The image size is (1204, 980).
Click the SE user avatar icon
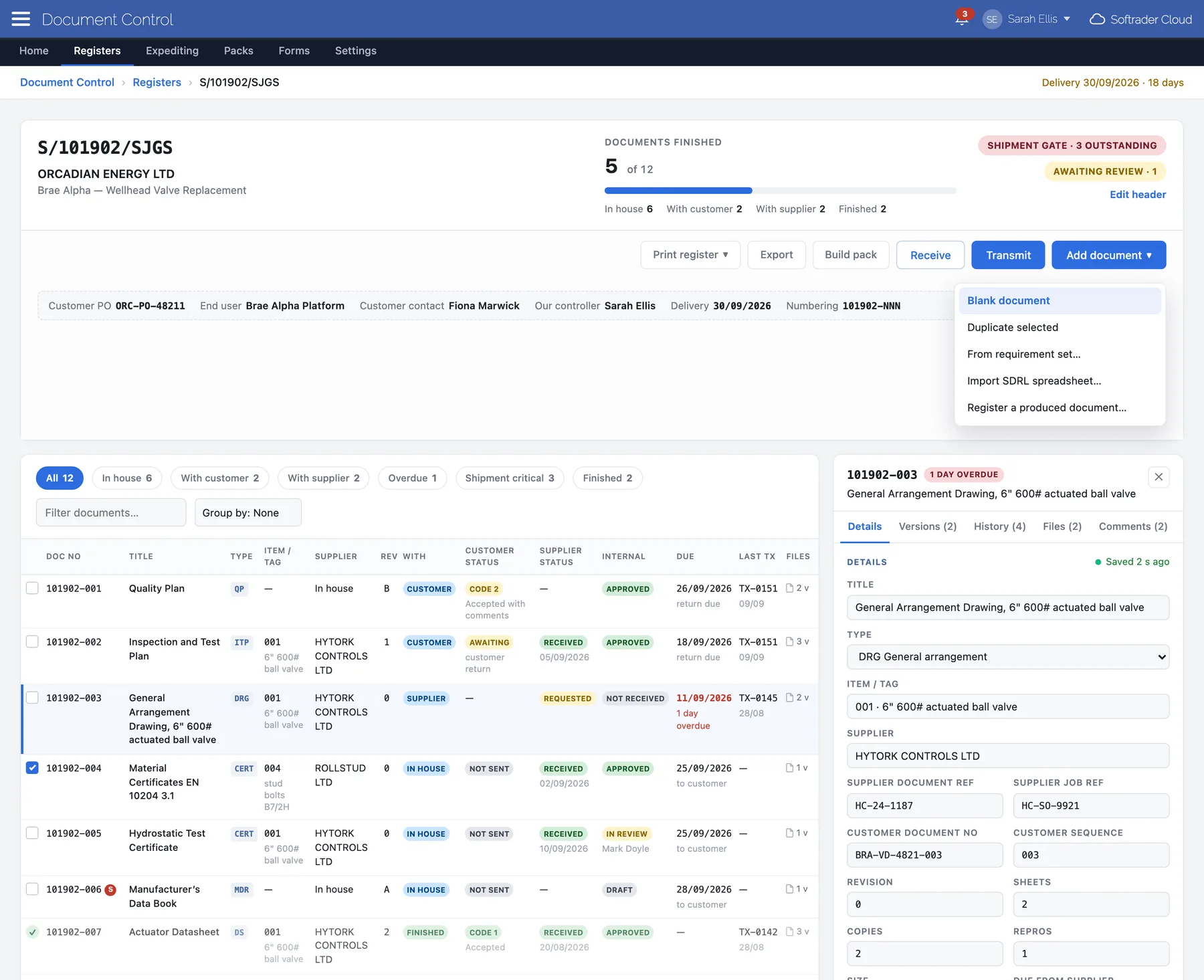[x=992, y=19]
